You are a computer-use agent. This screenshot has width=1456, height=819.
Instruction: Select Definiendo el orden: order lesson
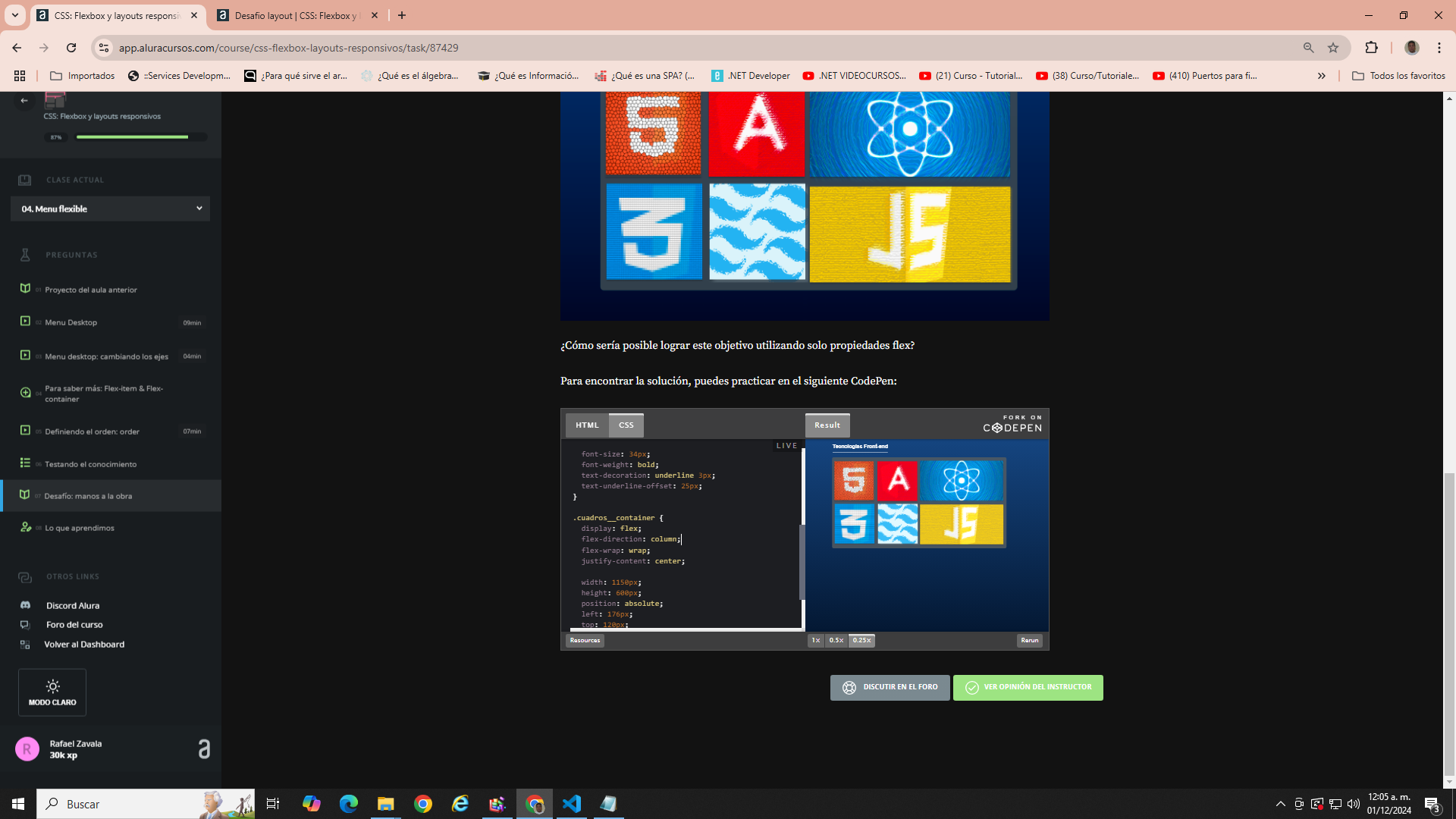pos(92,431)
